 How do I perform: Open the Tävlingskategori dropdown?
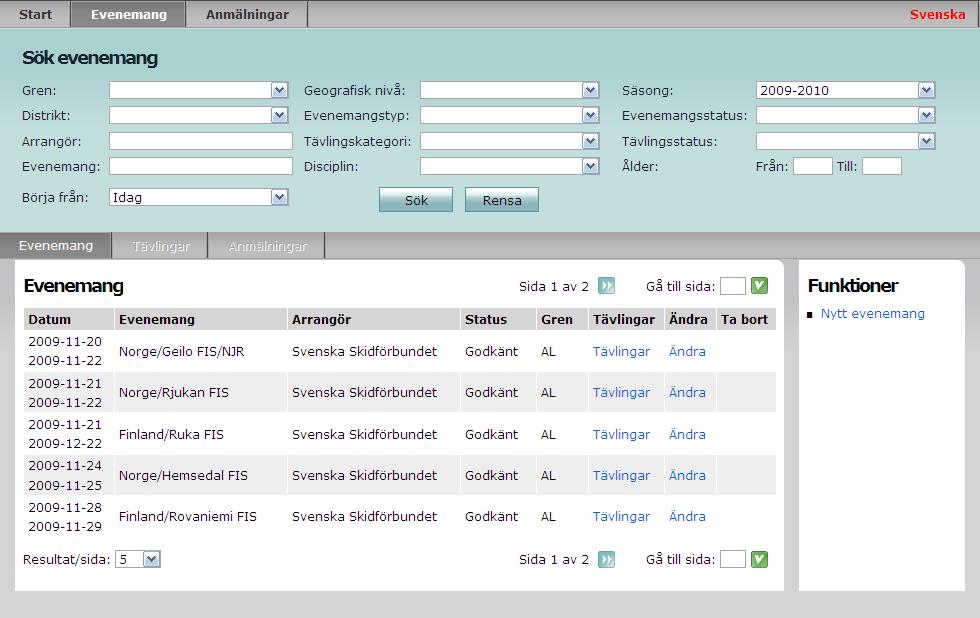(x=509, y=141)
